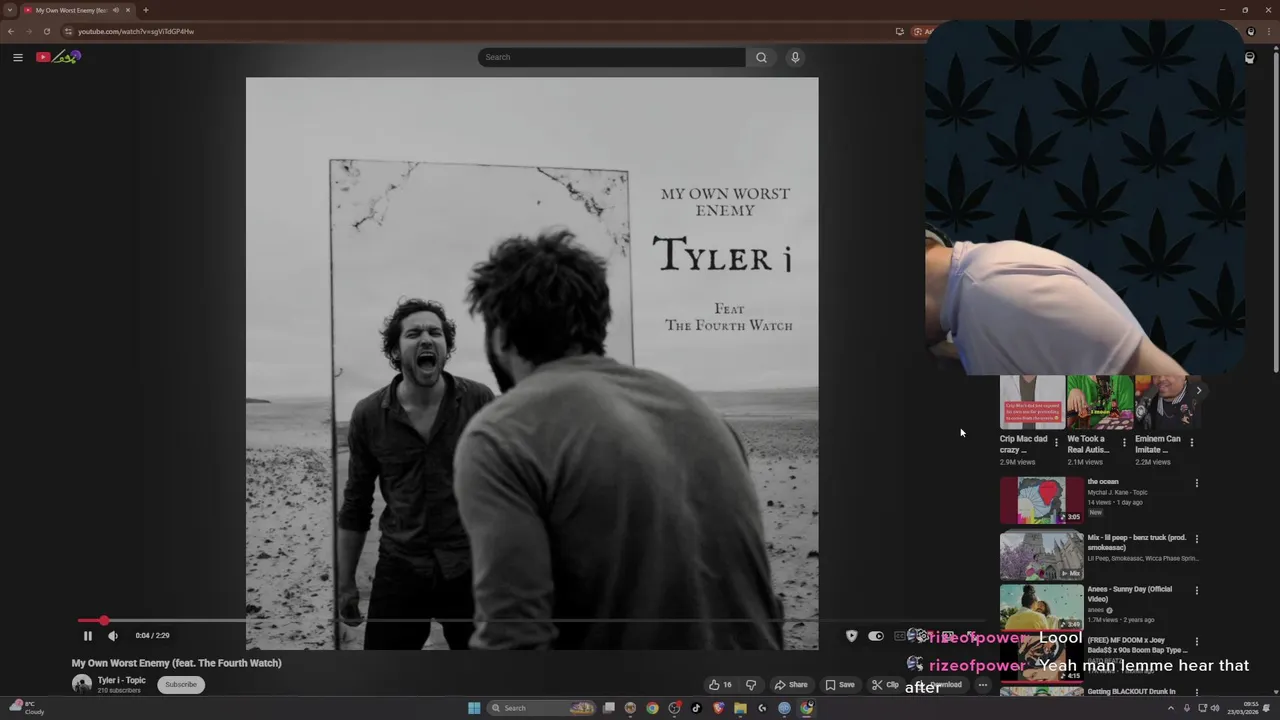
Task: Open the Tyler i channel avatar
Action: click(82, 684)
